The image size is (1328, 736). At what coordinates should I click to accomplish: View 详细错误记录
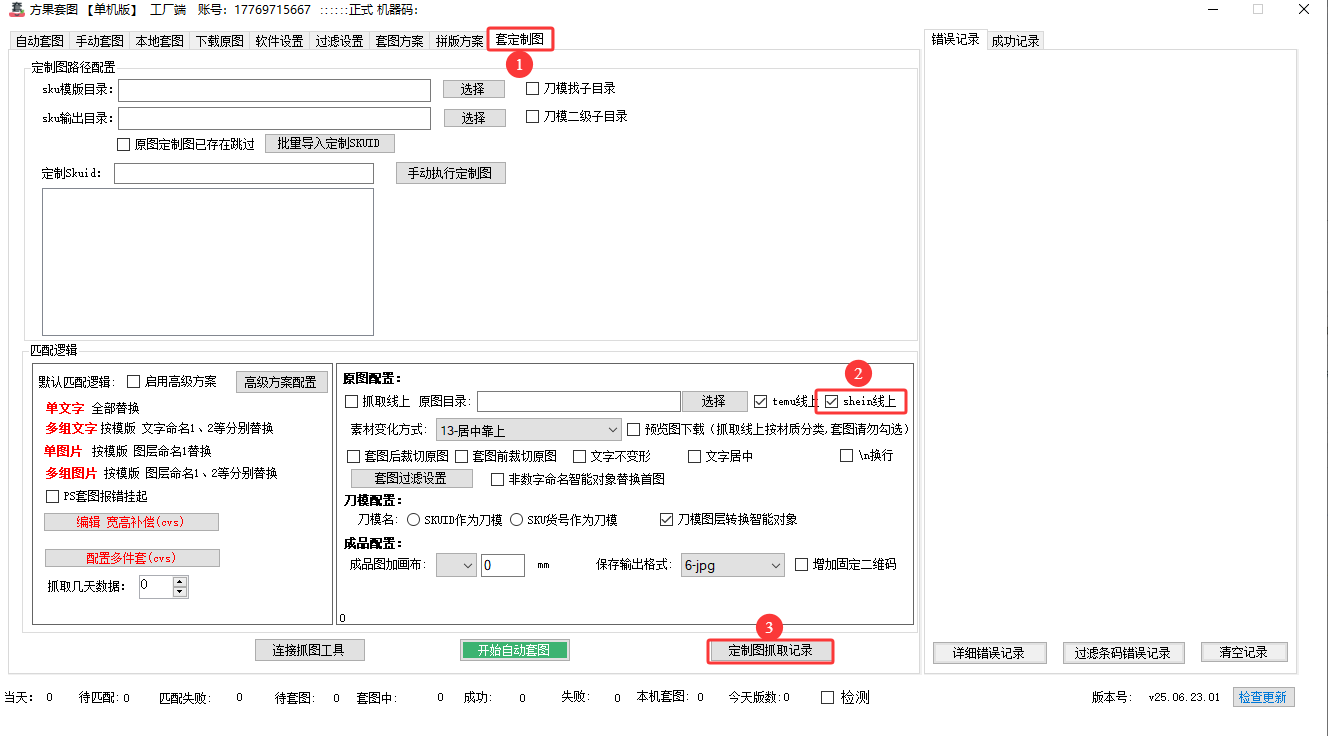pos(990,653)
